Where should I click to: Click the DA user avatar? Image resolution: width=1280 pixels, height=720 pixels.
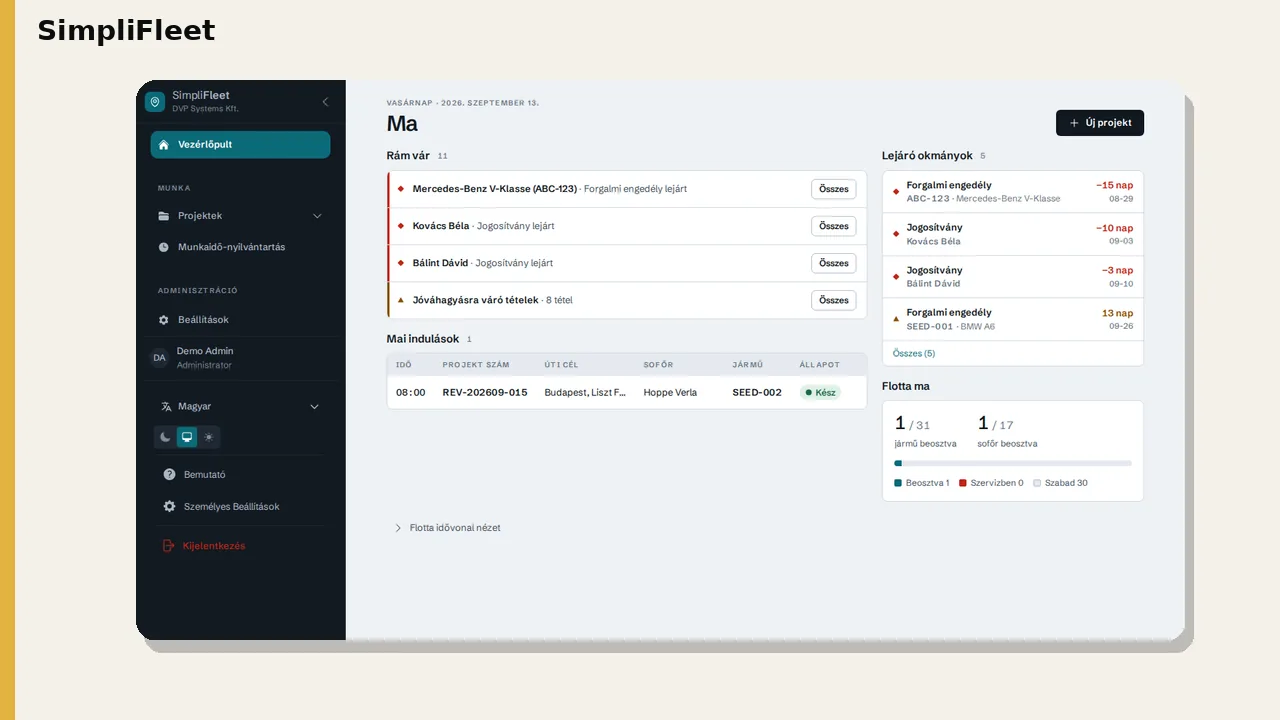click(159, 358)
